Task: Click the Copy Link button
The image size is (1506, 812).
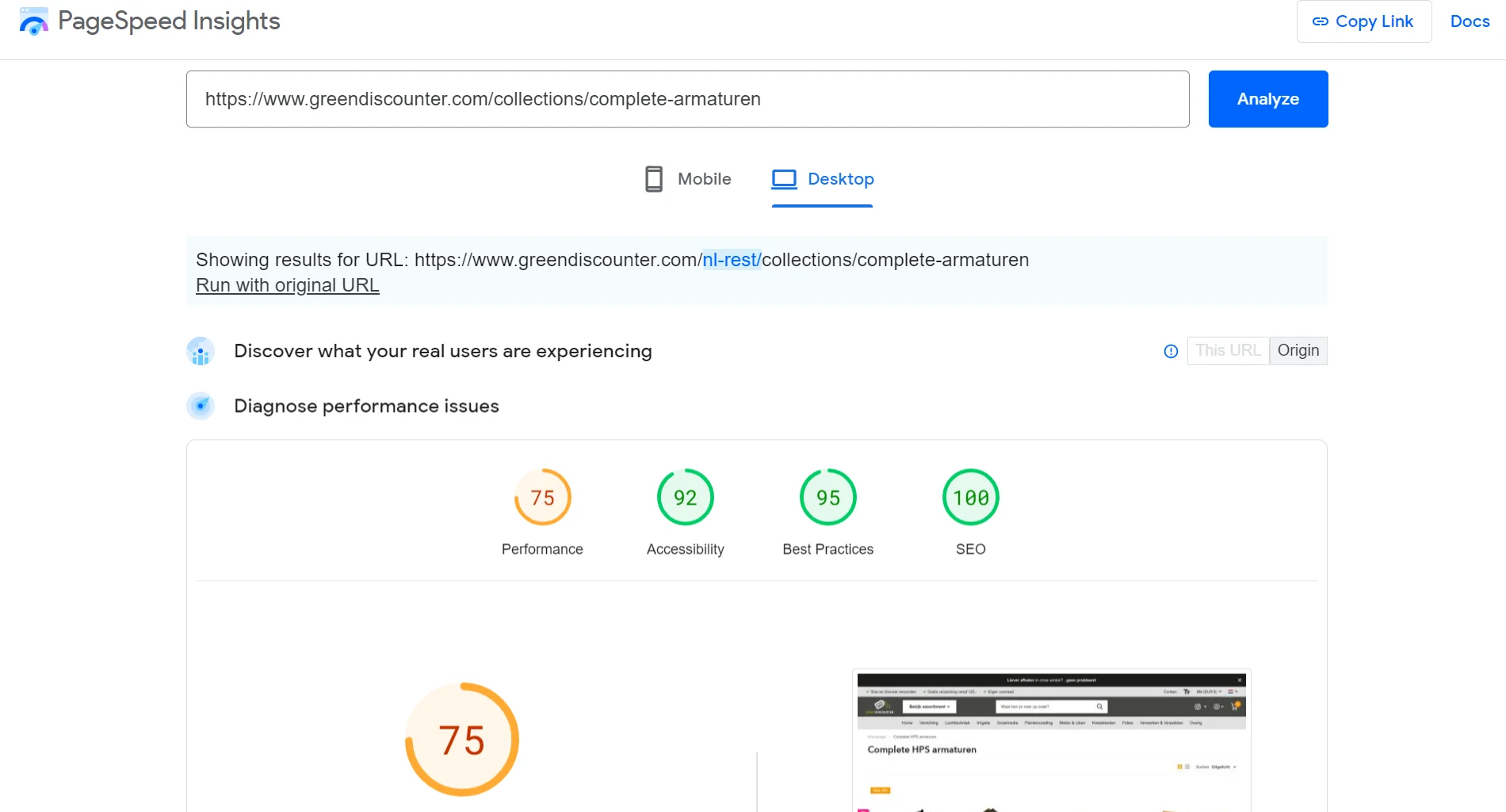Action: (1364, 21)
